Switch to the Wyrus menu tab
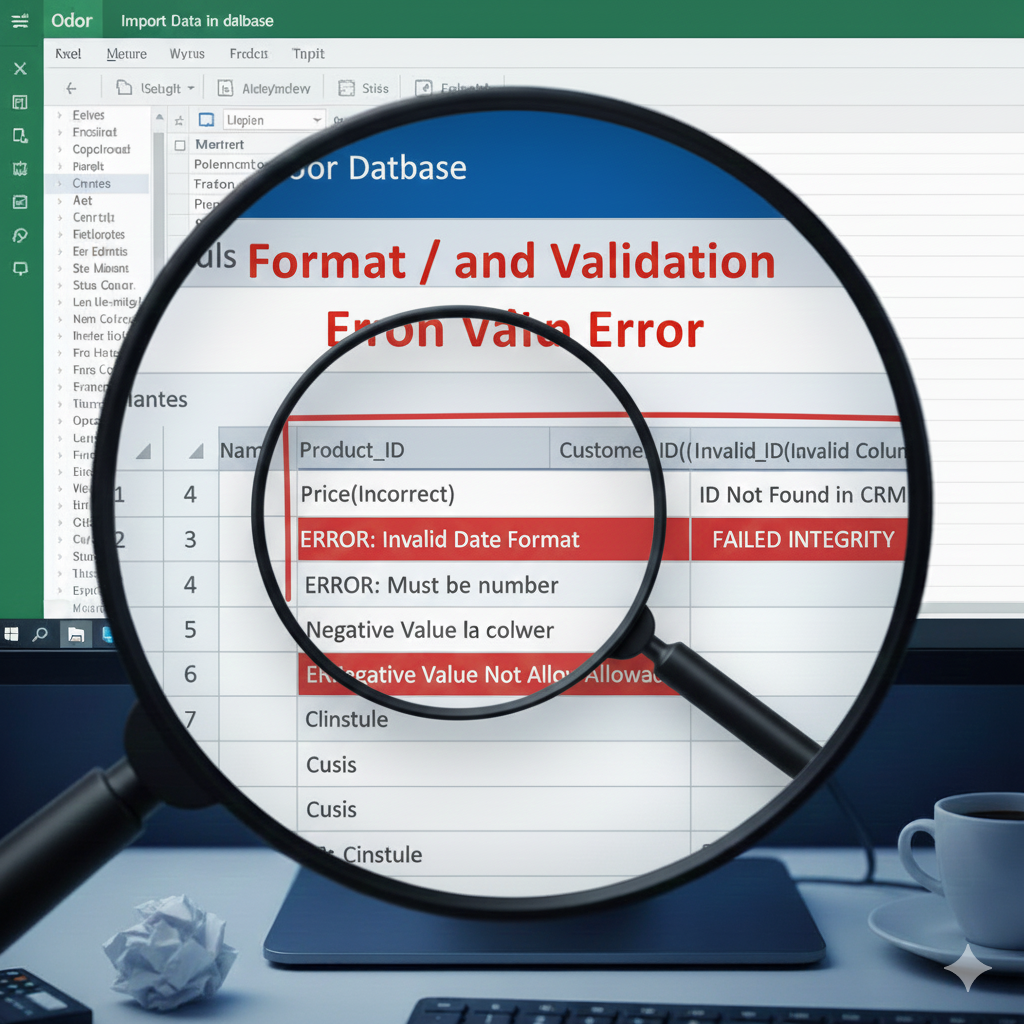Viewport: 1024px width, 1024px height. pos(187,54)
